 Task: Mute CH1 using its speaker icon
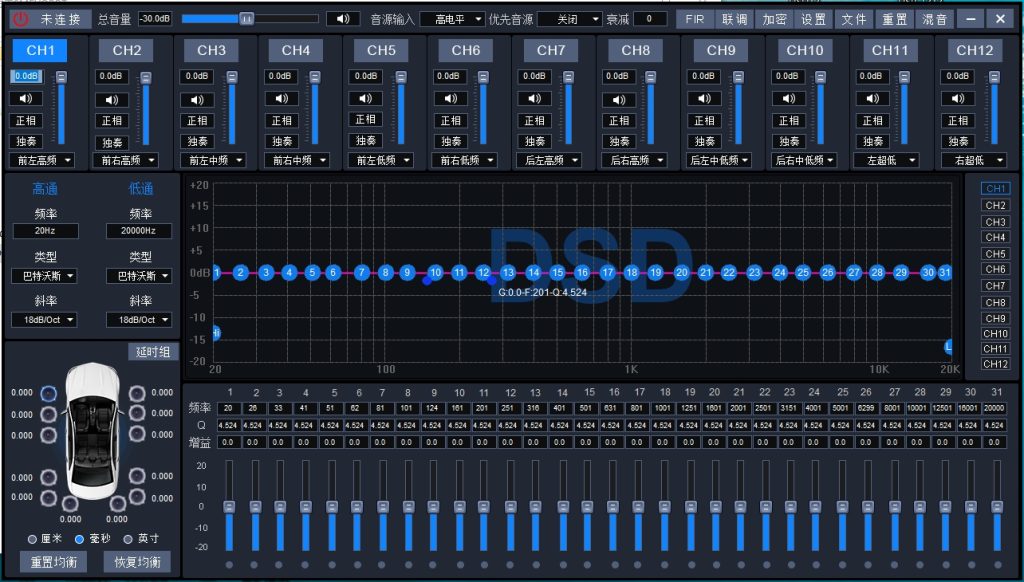[x=26, y=99]
